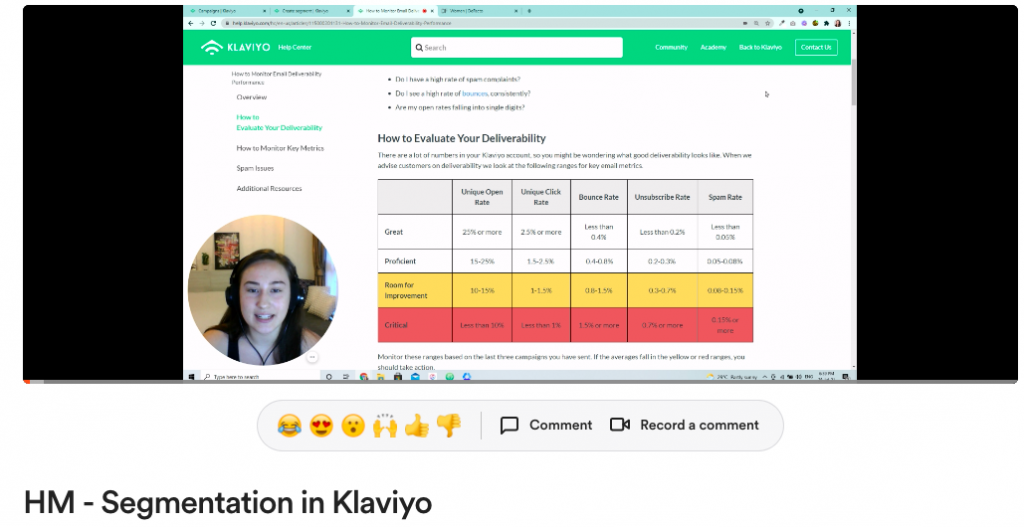Click the Chrome profile avatar
Viewport: 1024px width, 527px height.
click(838, 23)
